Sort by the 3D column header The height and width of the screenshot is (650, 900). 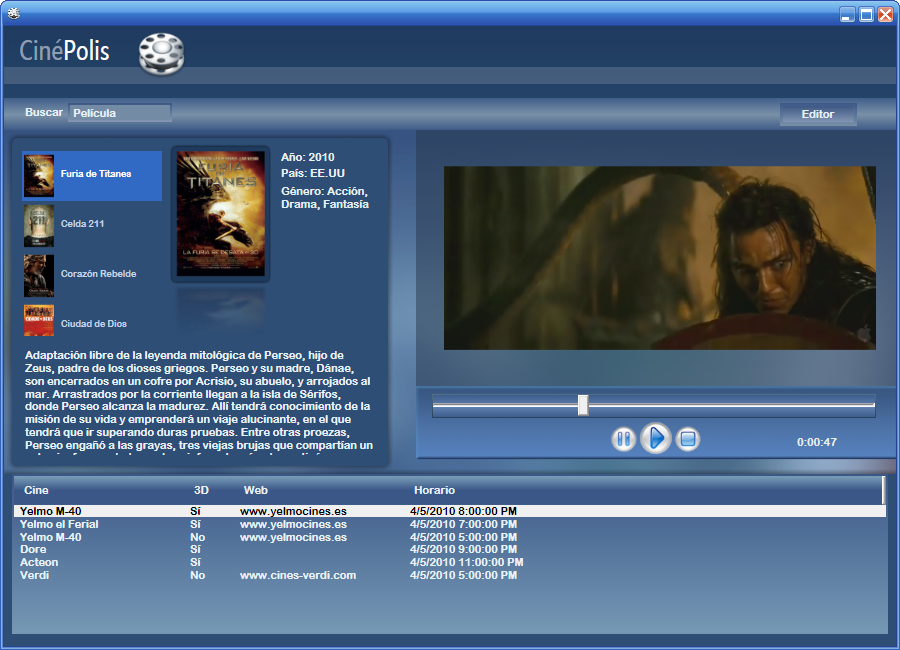(x=201, y=490)
